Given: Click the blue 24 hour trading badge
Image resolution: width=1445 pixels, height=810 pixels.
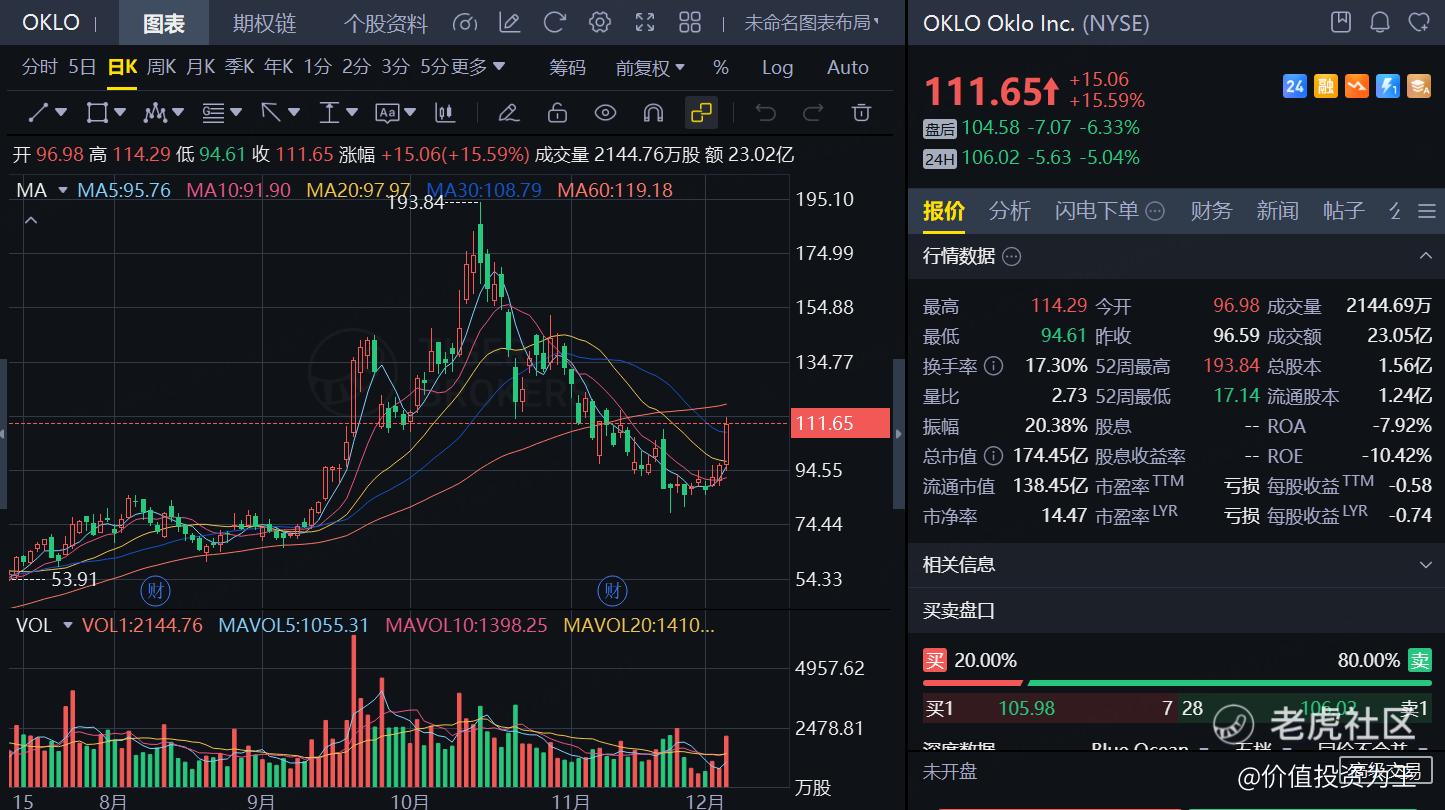Looking at the screenshot, I should (1295, 87).
